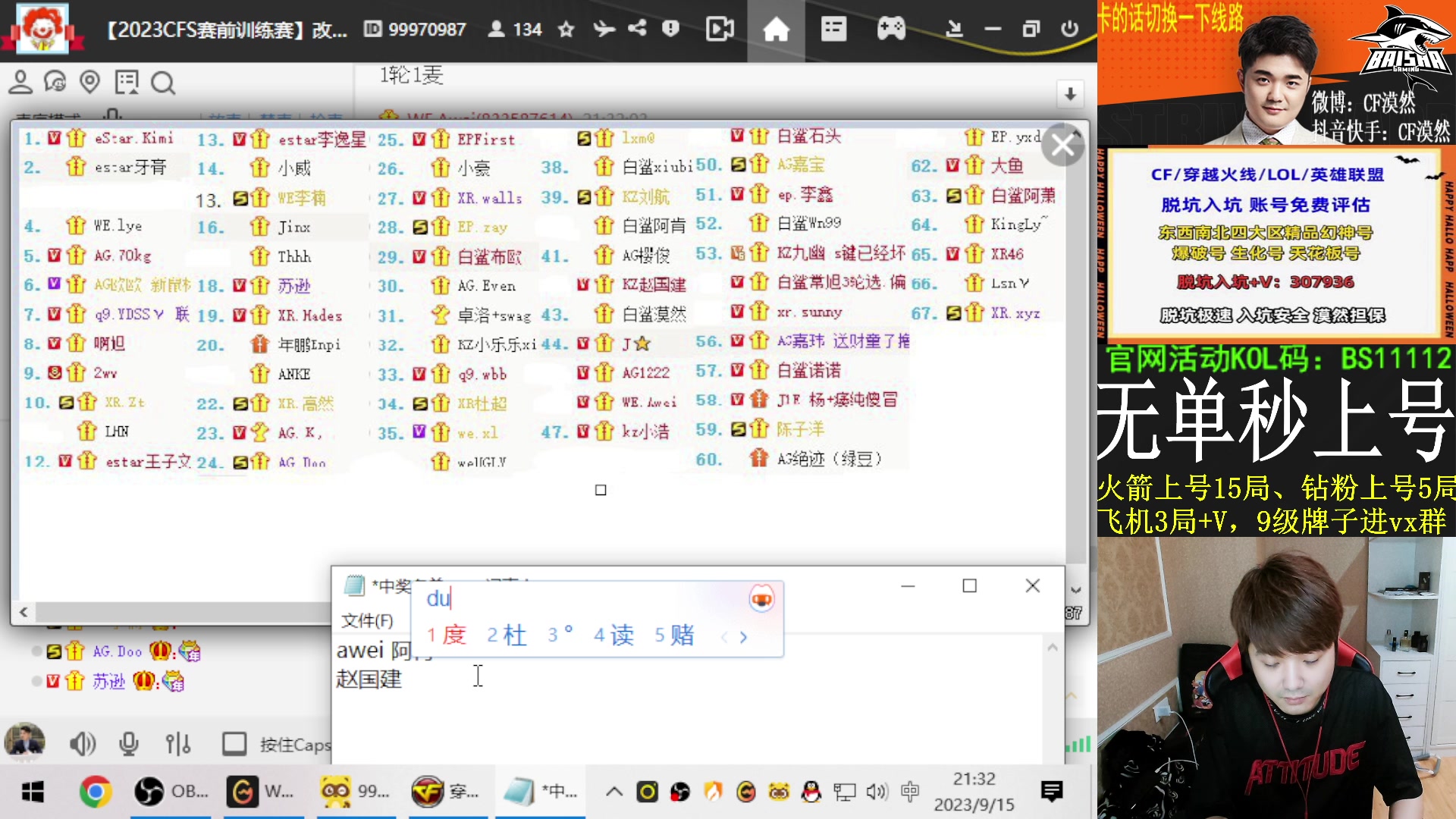
Task: Select IME candidate 4 读
Action: click(613, 635)
